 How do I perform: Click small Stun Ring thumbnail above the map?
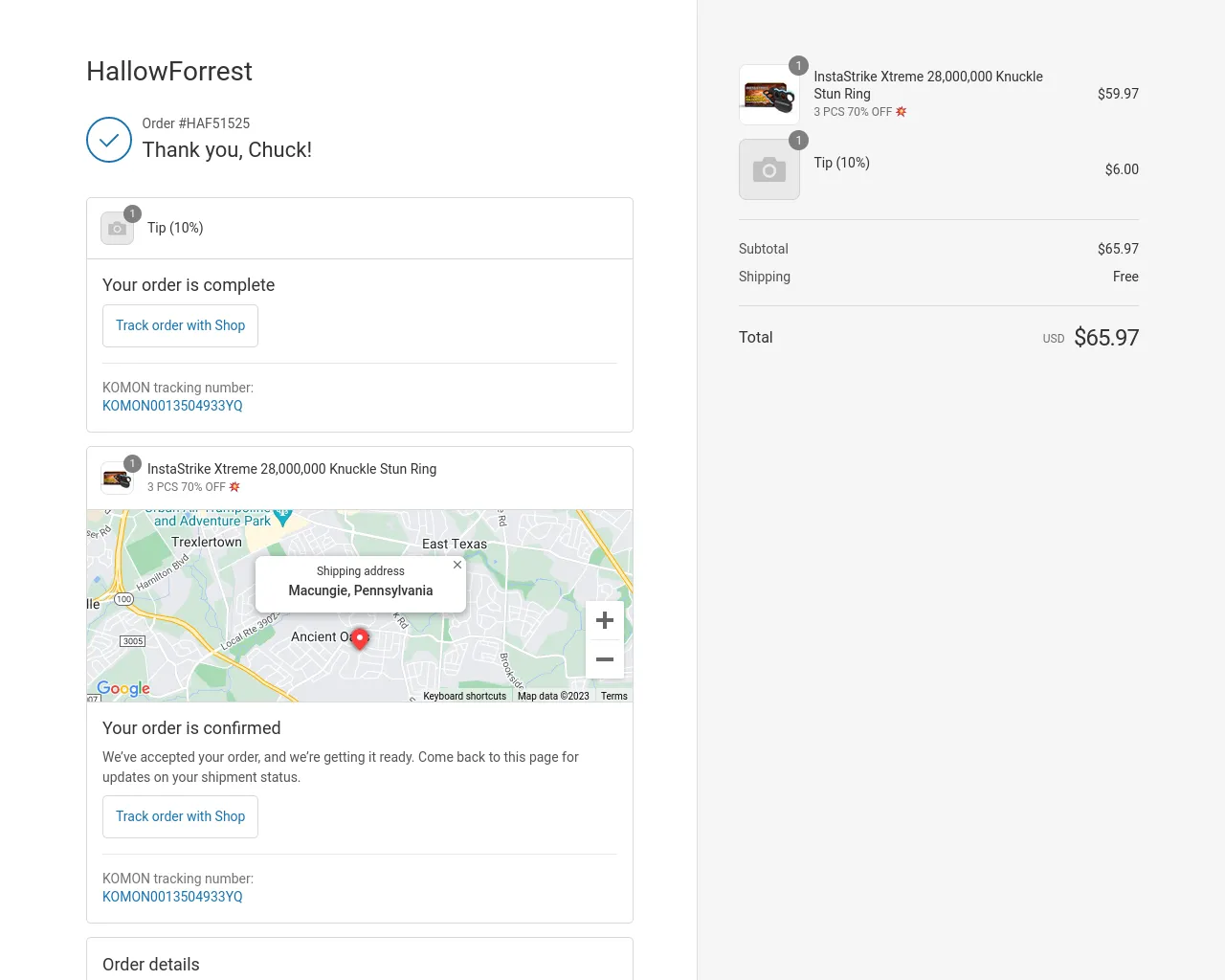[x=117, y=478]
